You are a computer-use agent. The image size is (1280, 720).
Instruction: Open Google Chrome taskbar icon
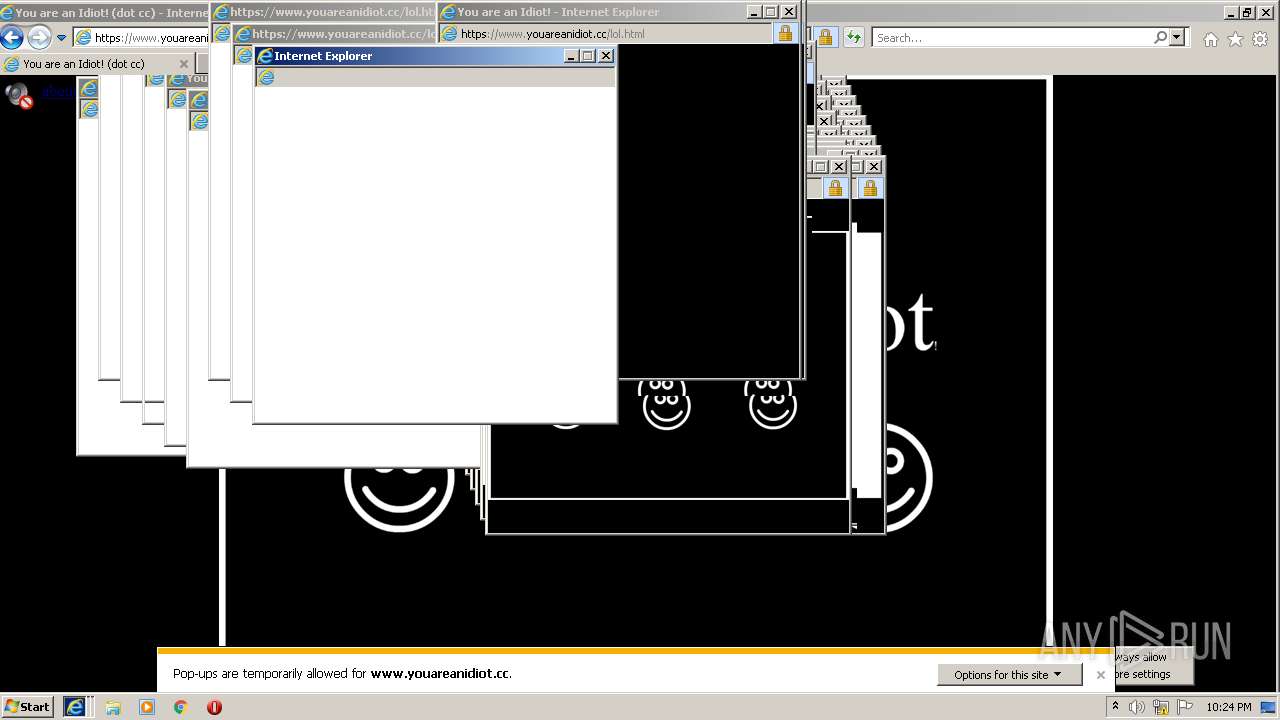click(x=181, y=707)
